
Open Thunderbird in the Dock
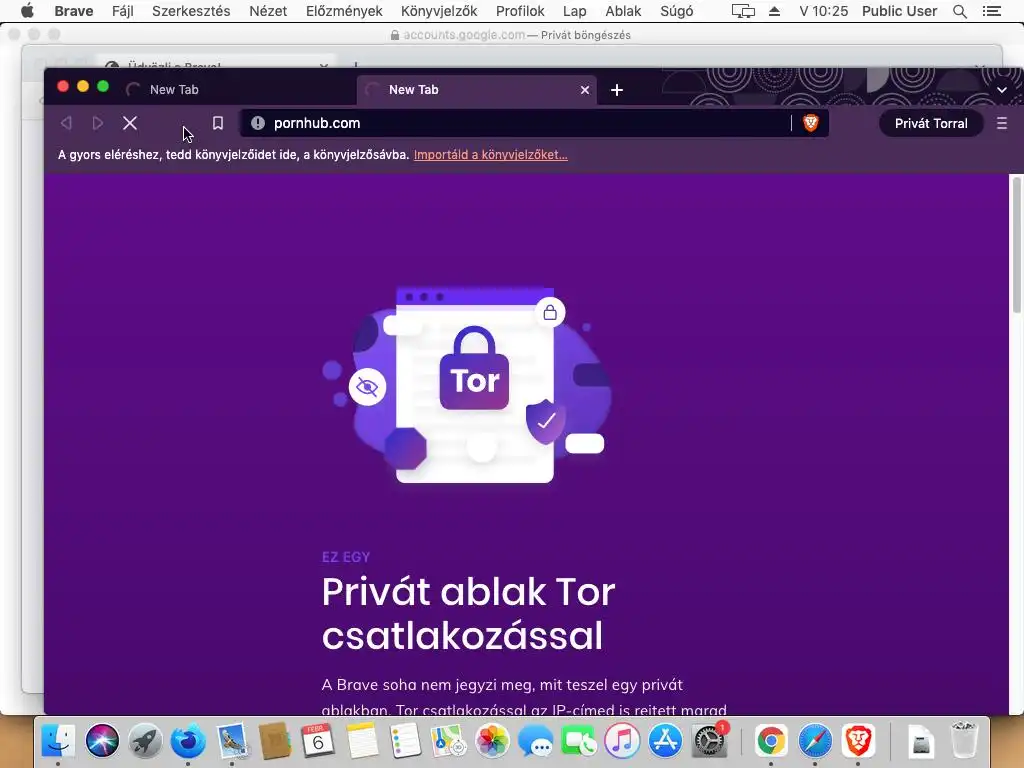(x=188, y=741)
